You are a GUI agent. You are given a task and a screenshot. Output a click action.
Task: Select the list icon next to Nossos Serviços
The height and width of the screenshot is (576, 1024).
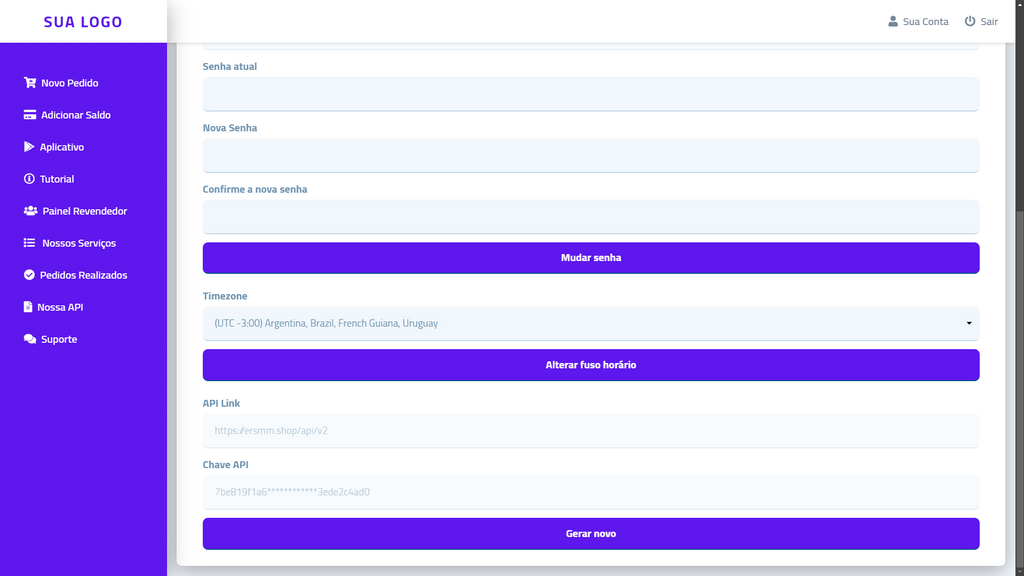(28, 243)
